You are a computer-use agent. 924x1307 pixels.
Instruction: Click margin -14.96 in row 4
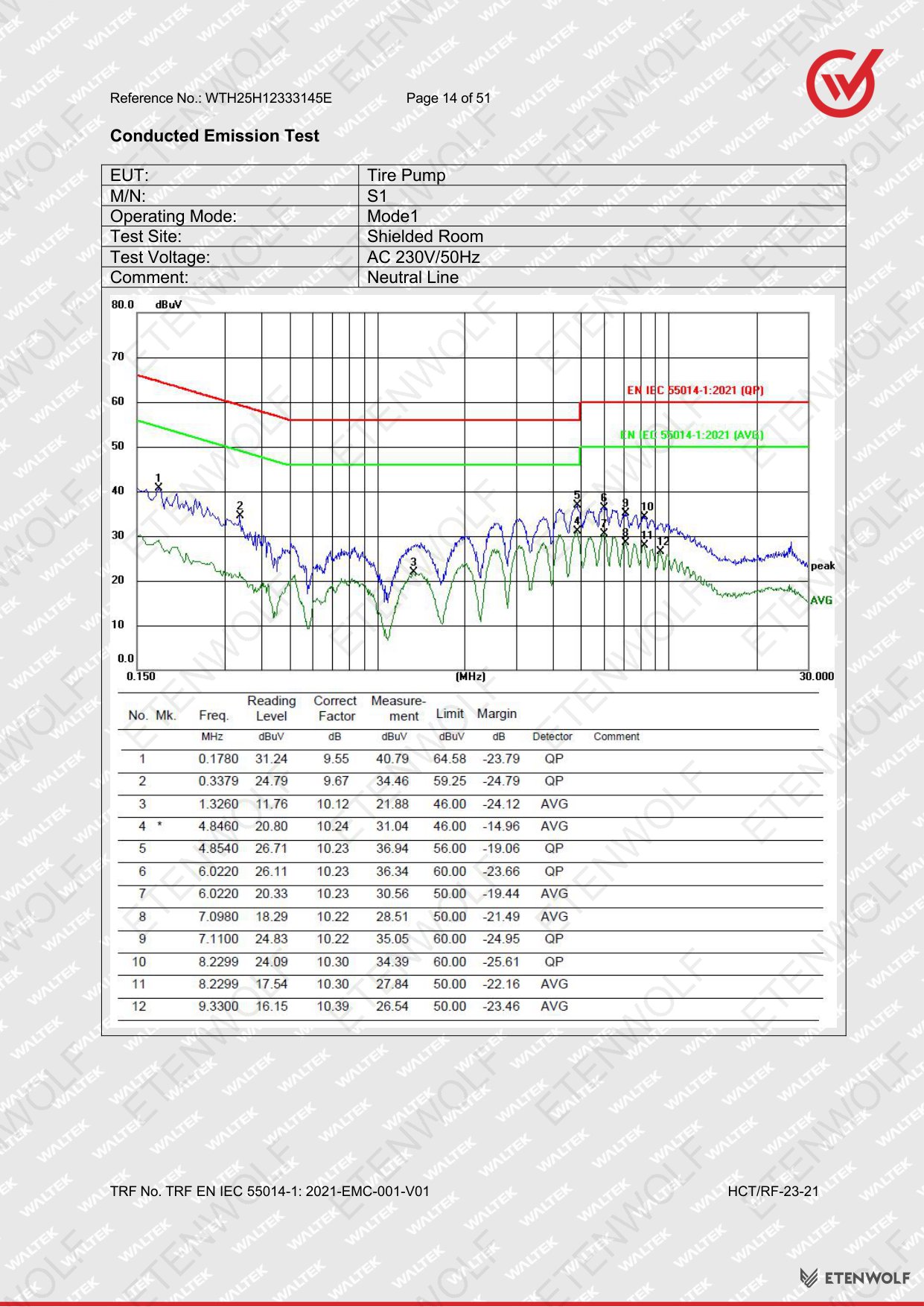[x=501, y=827]
